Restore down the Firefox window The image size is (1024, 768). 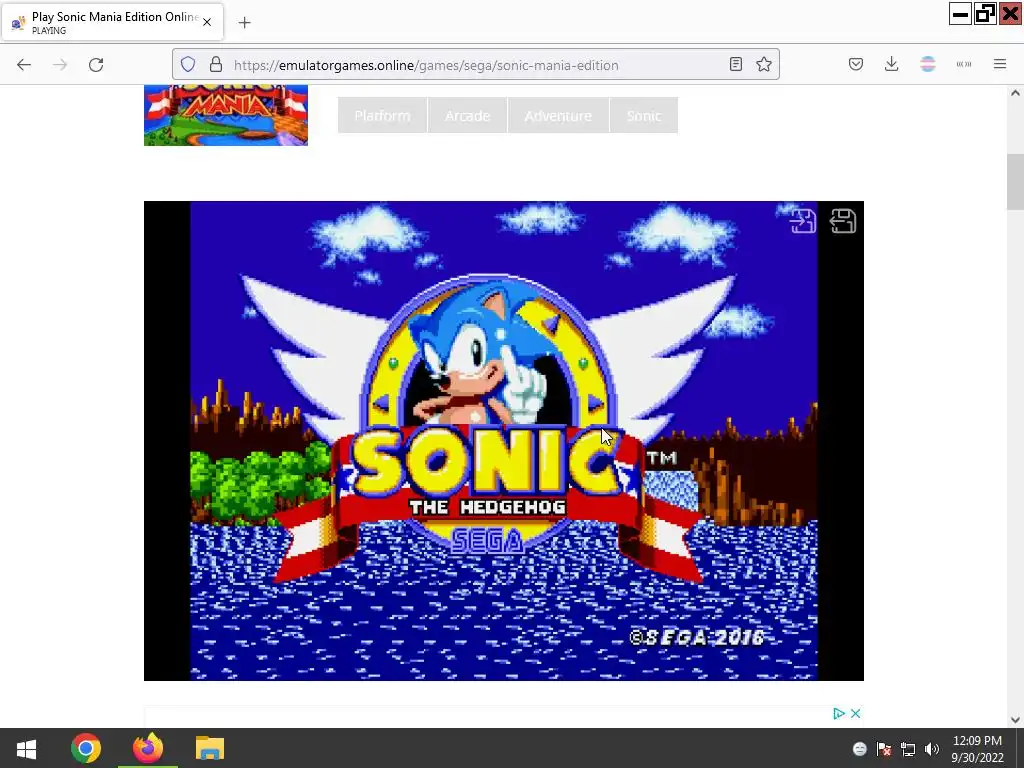(x=985, y=14)
